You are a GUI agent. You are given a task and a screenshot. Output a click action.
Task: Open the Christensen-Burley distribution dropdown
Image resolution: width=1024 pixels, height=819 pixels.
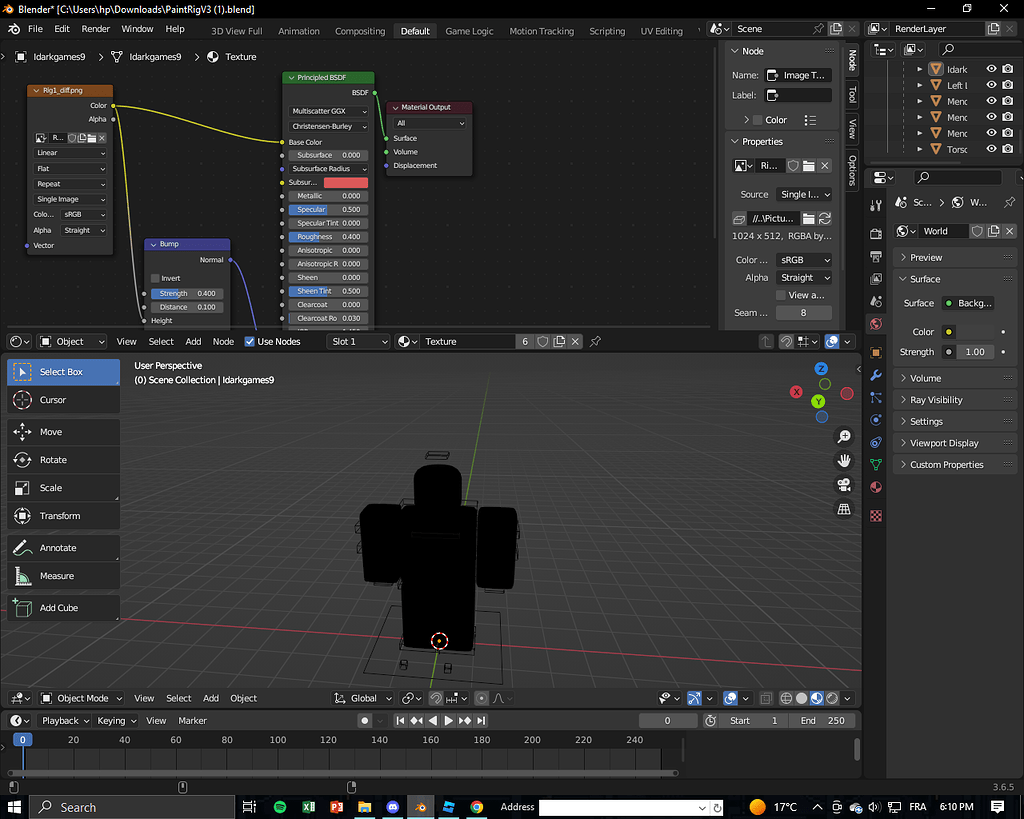328,126
